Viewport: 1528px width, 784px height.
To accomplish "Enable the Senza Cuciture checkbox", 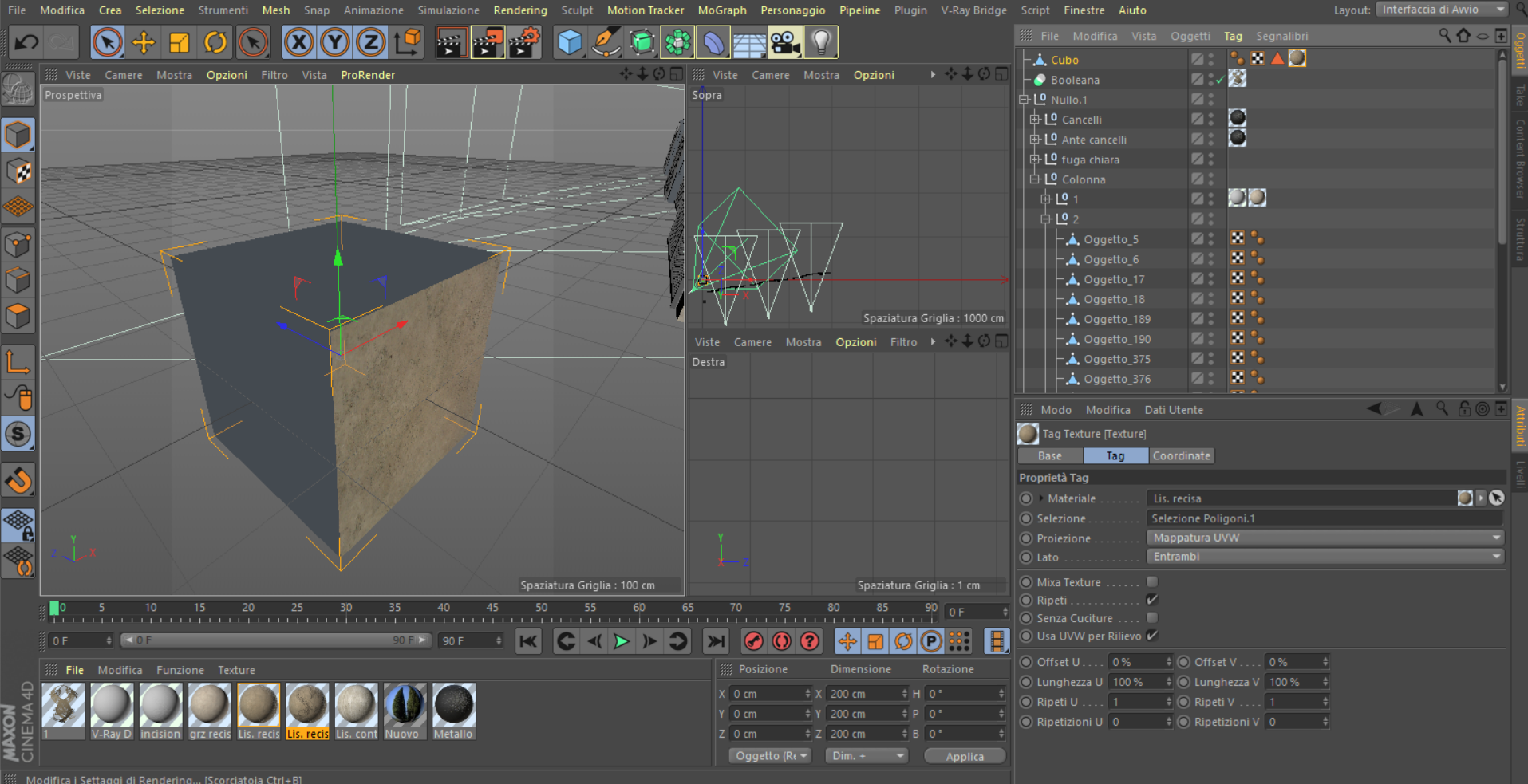I will coord(1151,618).
